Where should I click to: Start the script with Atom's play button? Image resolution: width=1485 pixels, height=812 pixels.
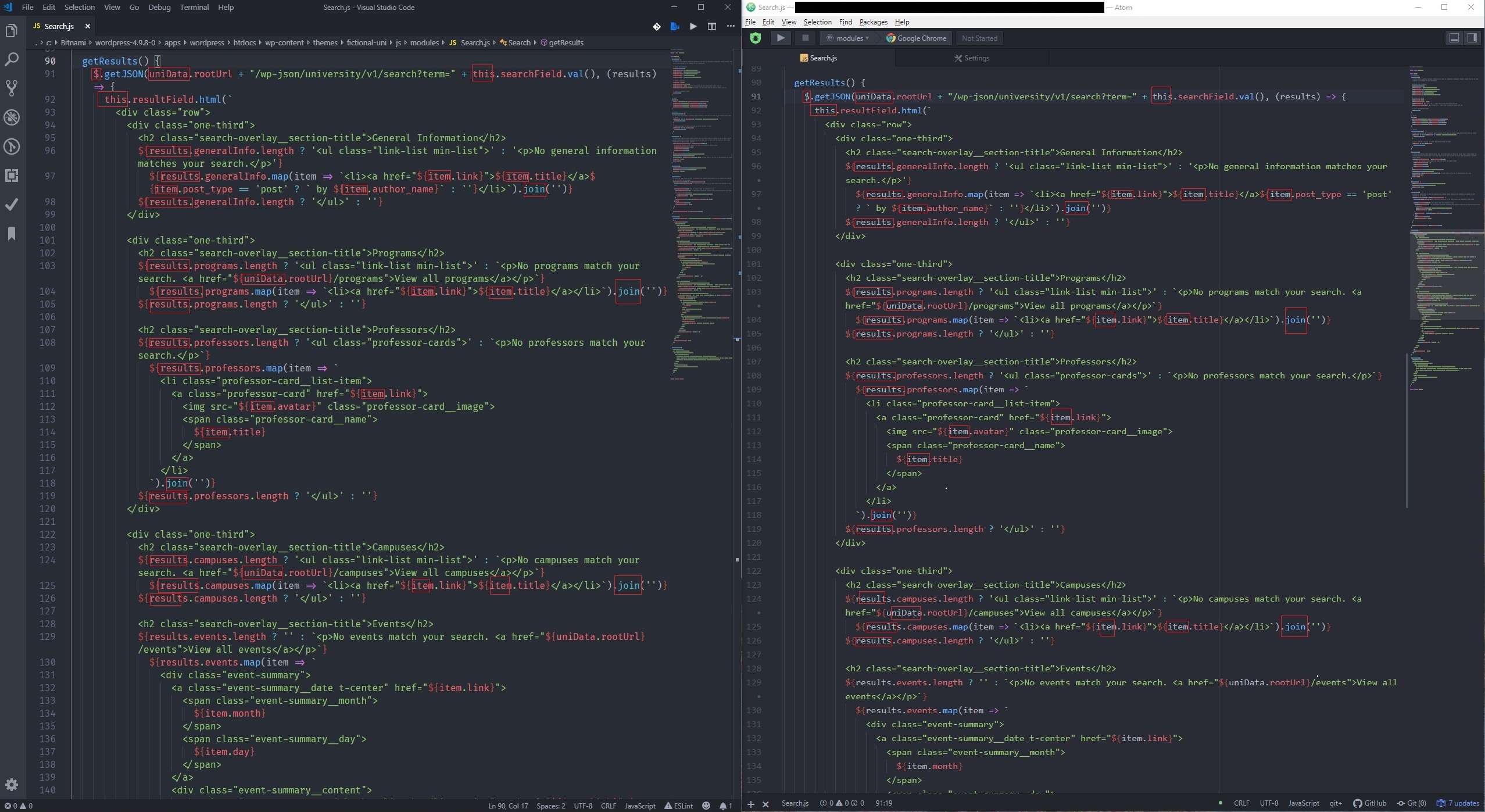[780, 38]
